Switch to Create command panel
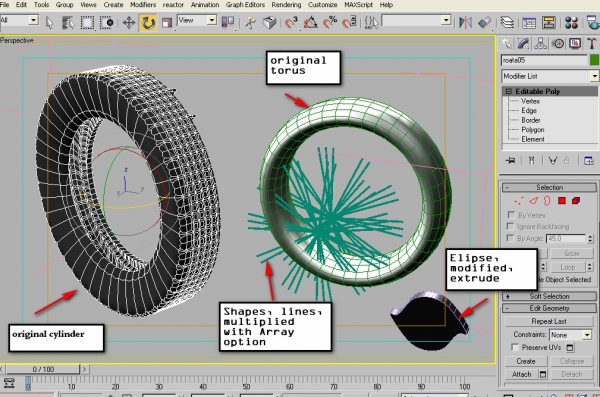This screenshot has height=397, width=600. pyautogui.click(x=507, y=44)
